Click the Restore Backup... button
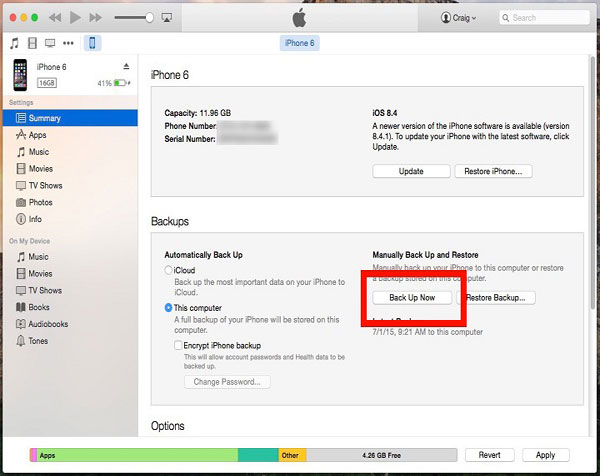 (496, 298)
